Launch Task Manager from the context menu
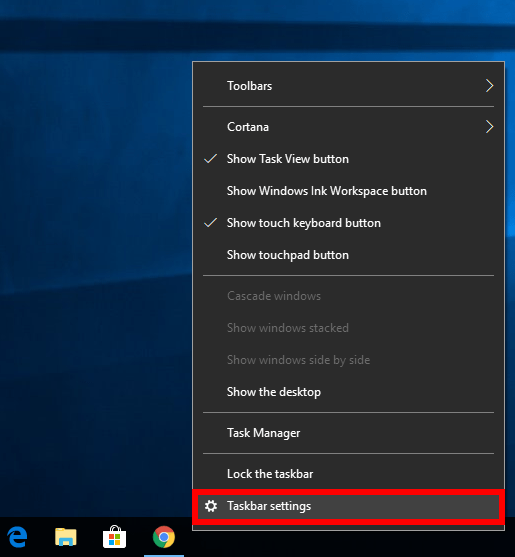This screenshot has height=557, width=515. tap(348, 433)
